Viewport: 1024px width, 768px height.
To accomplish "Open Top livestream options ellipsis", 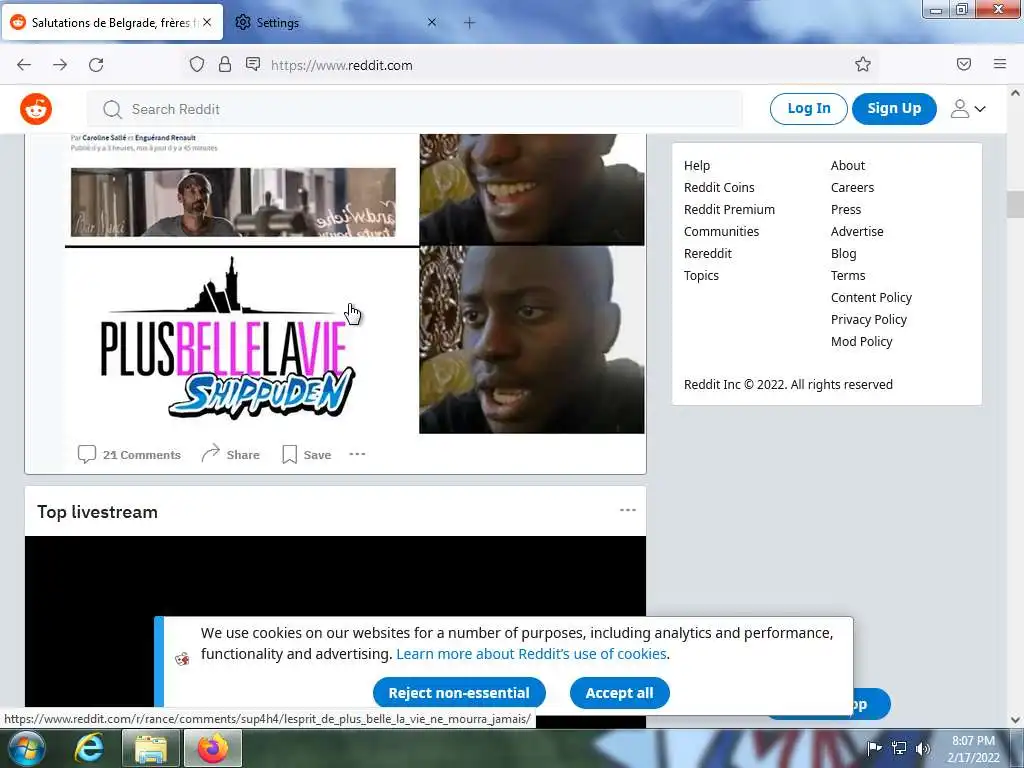I will [x=628, y=510].
